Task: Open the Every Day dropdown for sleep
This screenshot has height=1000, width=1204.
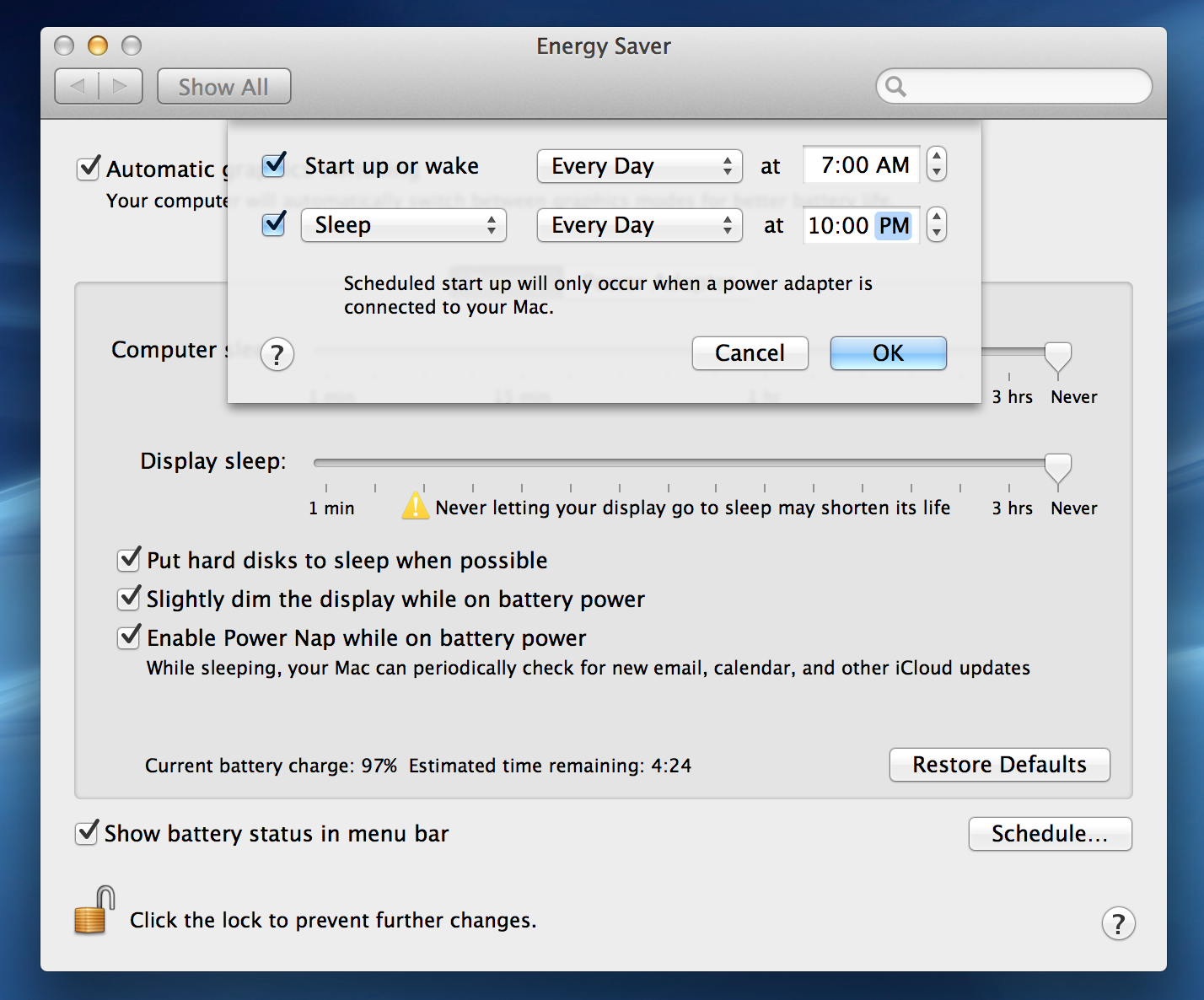Action: (639, 225)
